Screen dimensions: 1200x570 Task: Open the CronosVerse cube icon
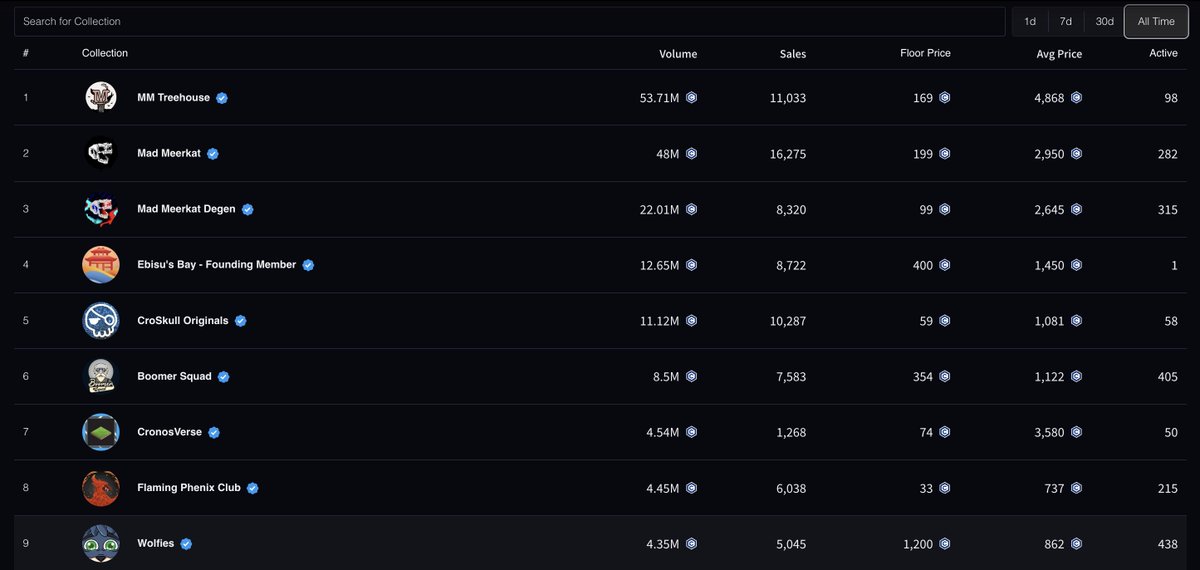100,432
